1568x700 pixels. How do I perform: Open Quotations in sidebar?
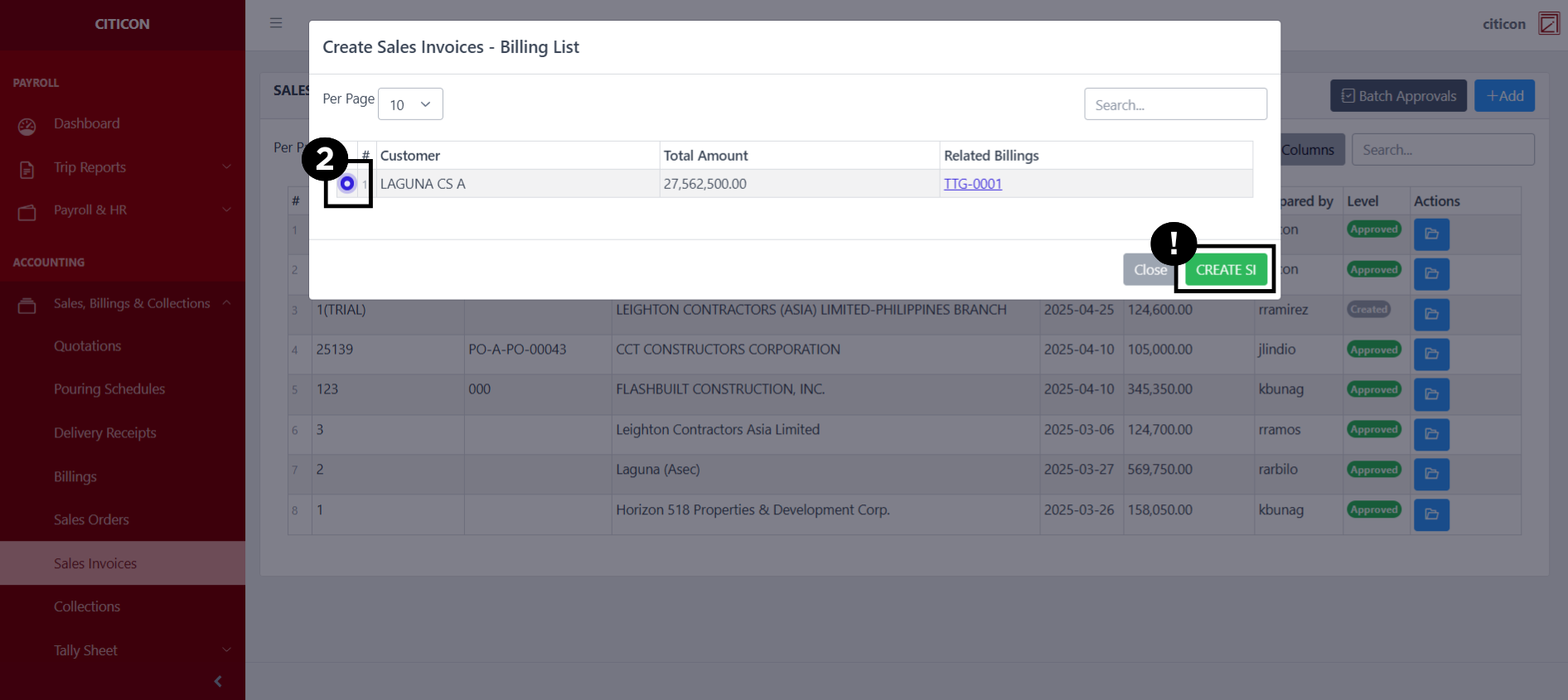(88, 346)
